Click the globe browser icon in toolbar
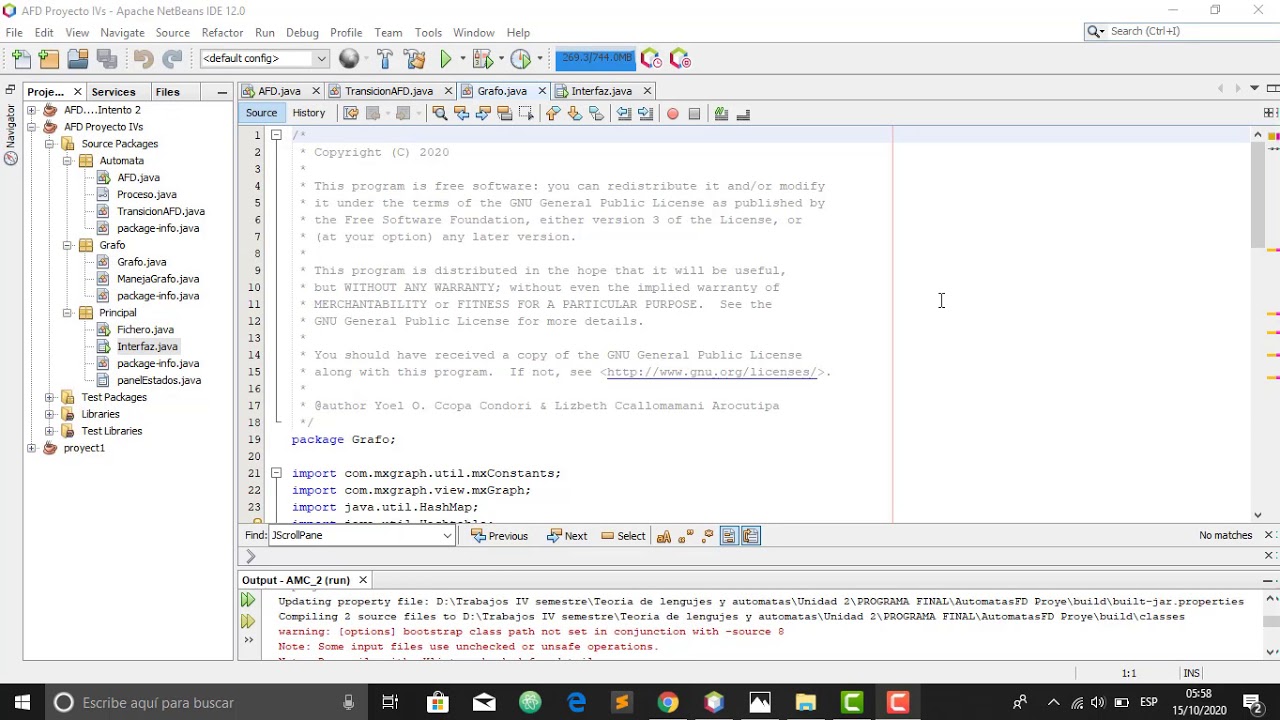 (349, 59)
